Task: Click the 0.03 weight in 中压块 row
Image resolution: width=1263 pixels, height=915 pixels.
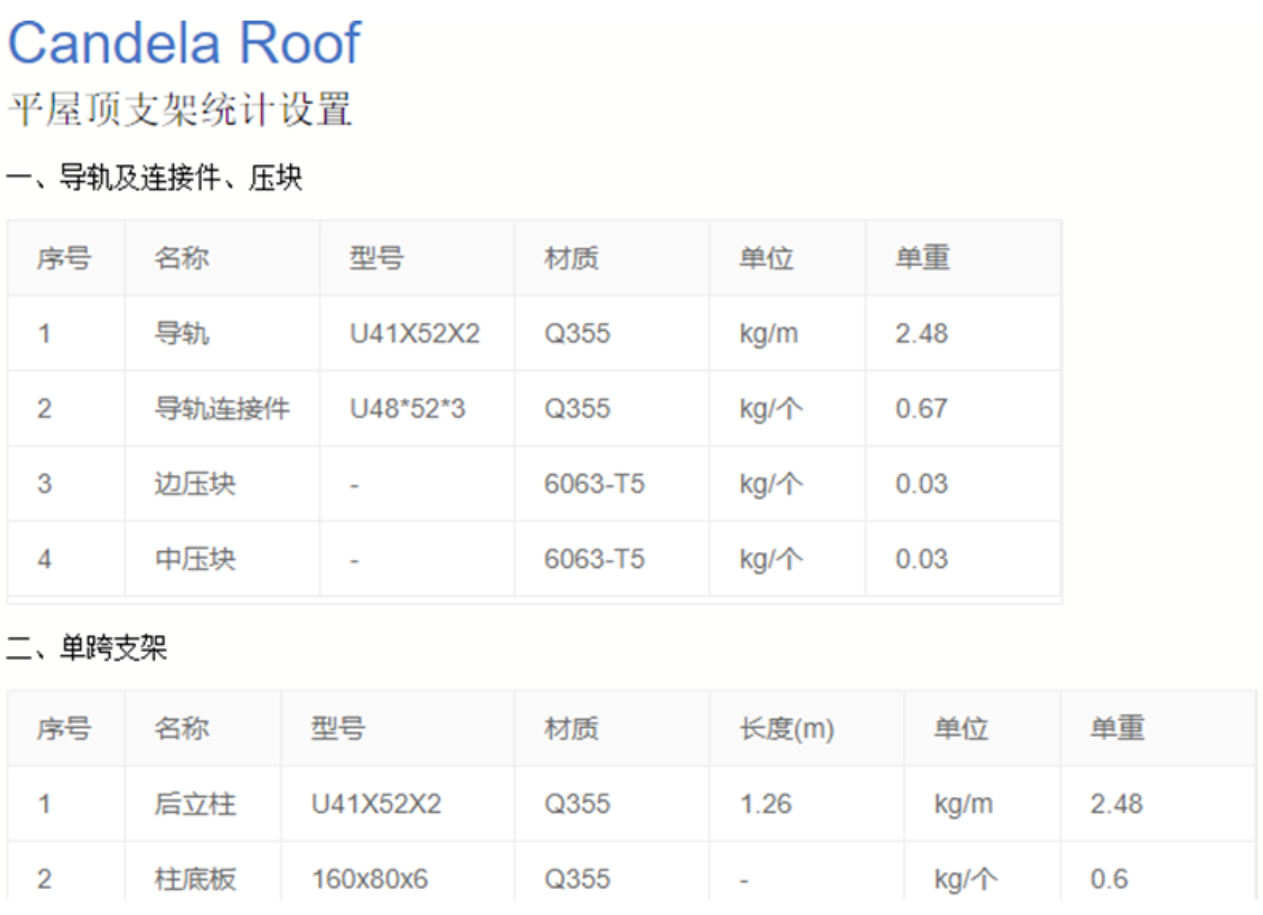Action: pyautogui.click(x=921, y=559)
